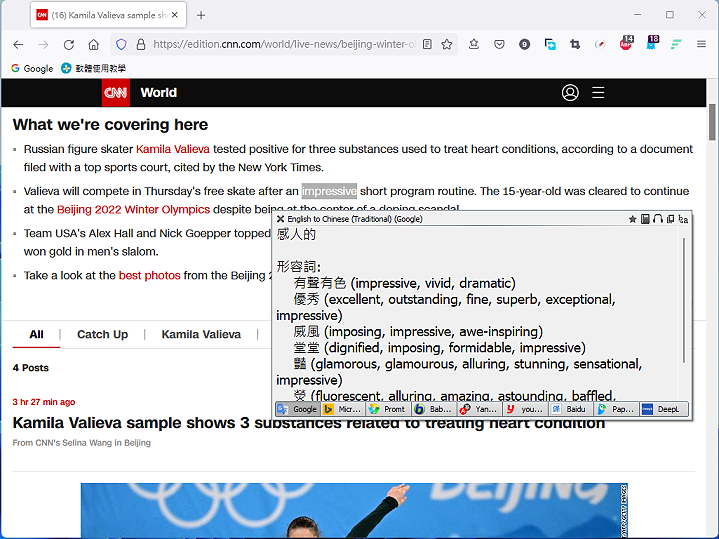Screen dimensions: 719x539
Task: Reload the CNN page
Action: pos(69,44)
